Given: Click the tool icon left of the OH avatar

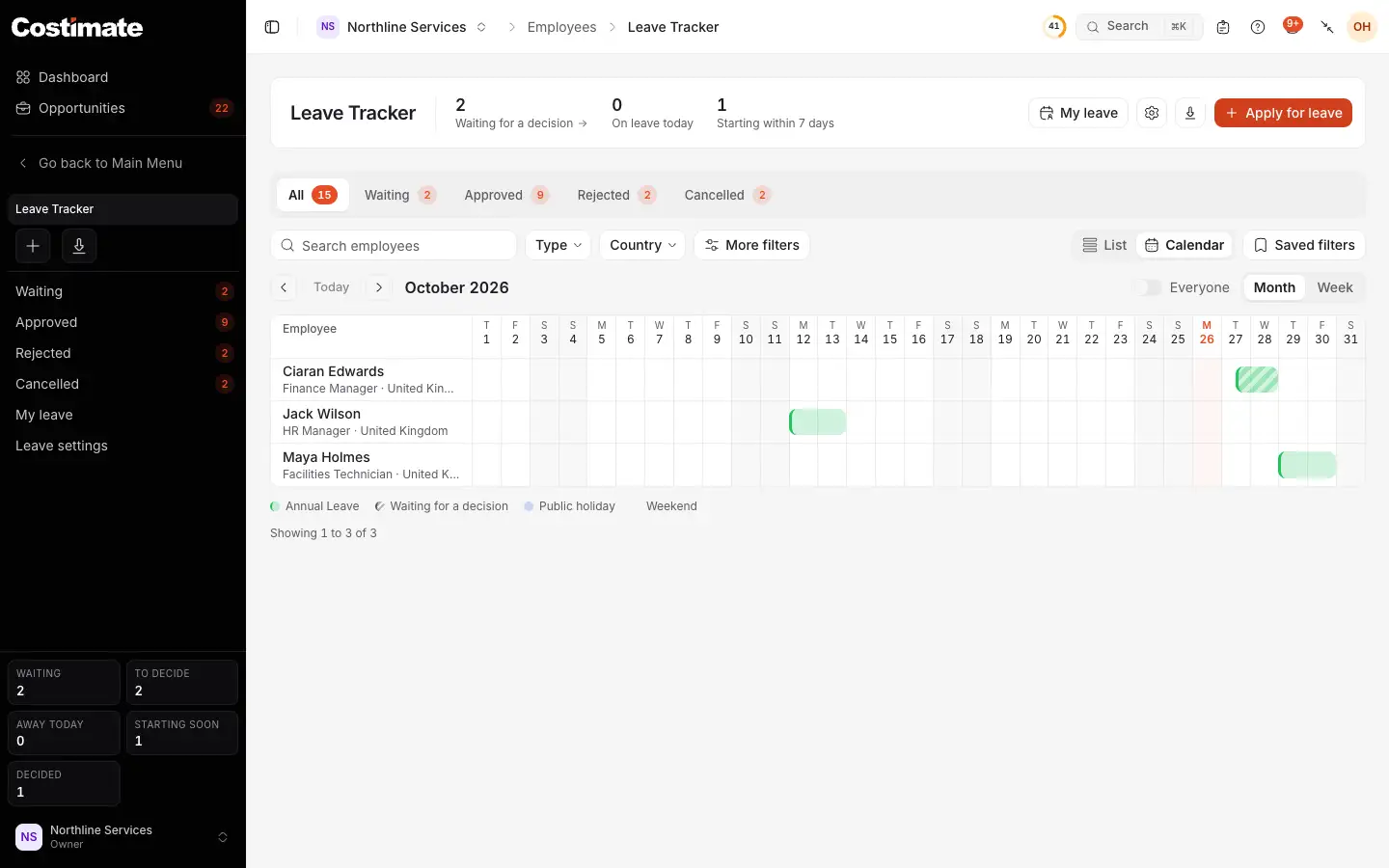Looking at the screenshot, I should [x=1327, y=27].
